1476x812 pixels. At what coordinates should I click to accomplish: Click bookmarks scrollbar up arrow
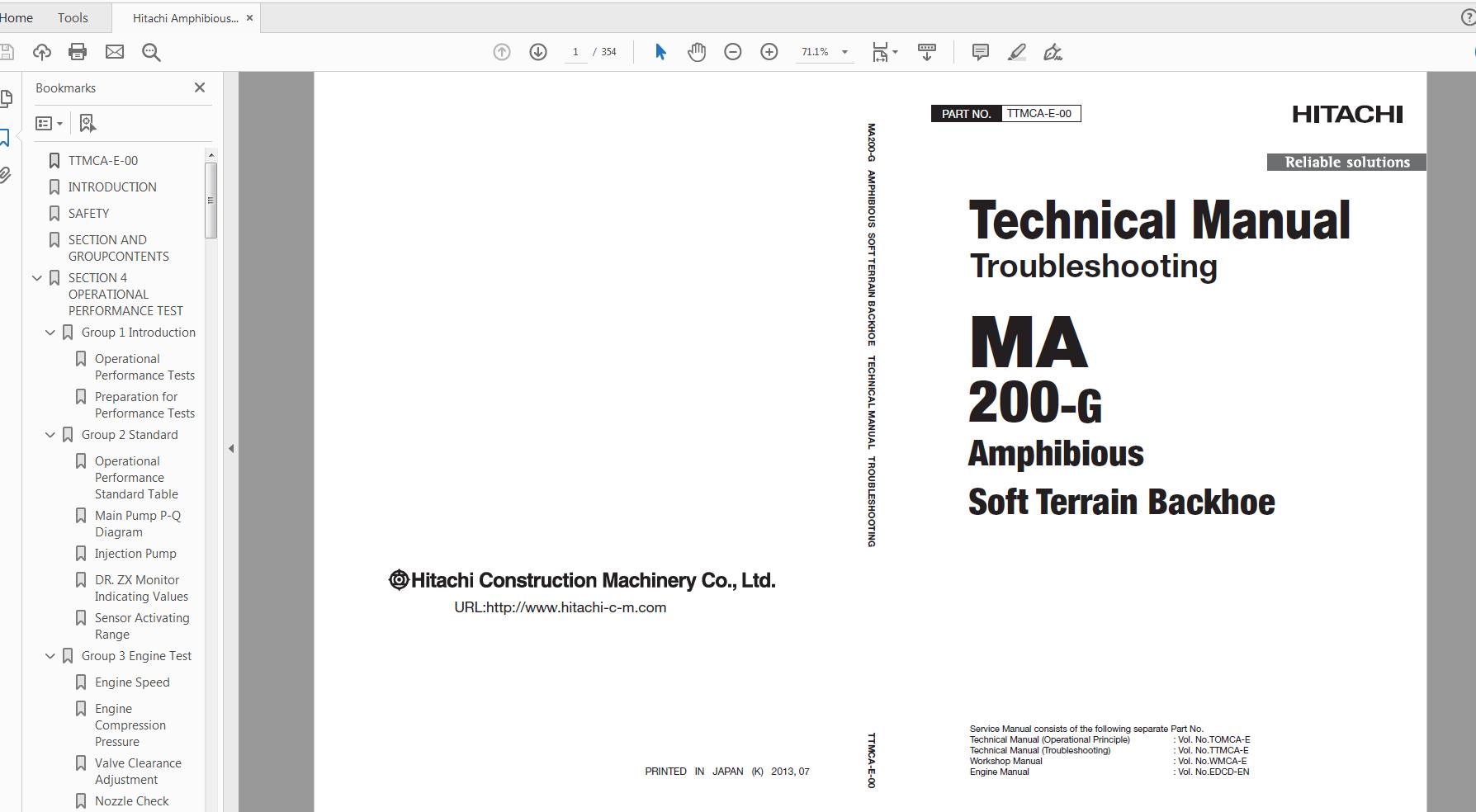(211, 155)
